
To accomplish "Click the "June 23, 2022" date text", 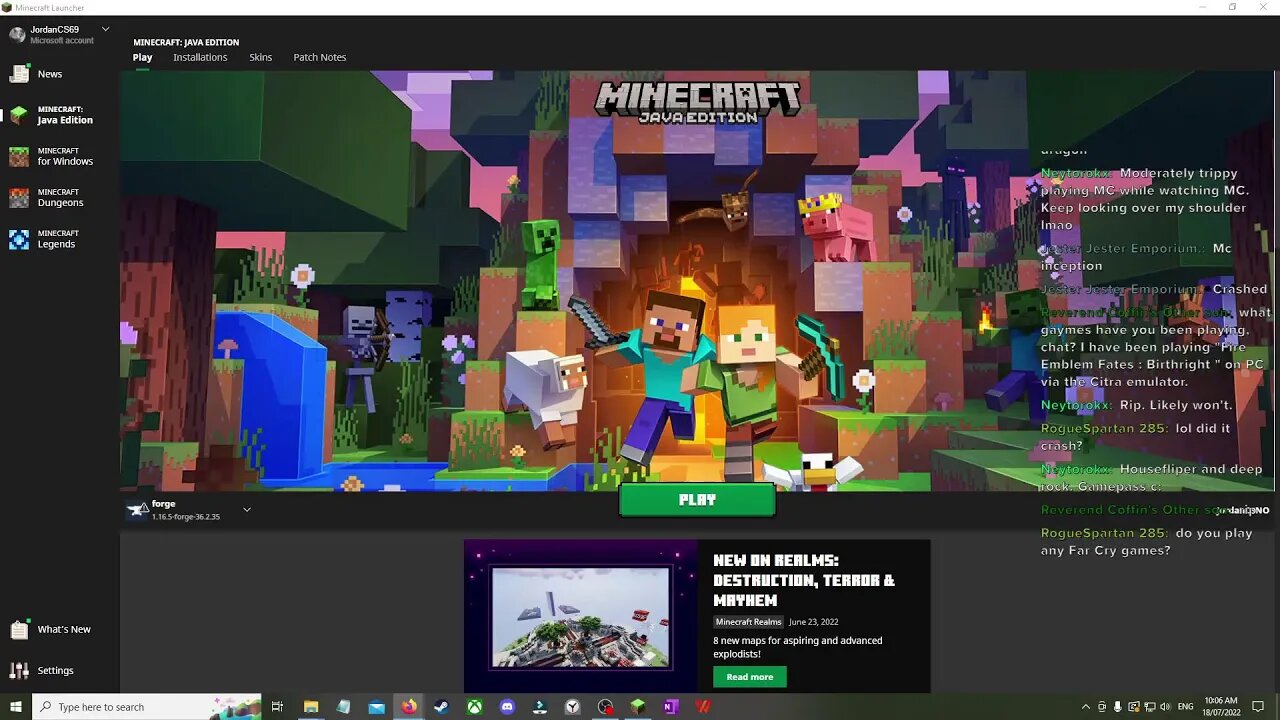I will point(813,622).
